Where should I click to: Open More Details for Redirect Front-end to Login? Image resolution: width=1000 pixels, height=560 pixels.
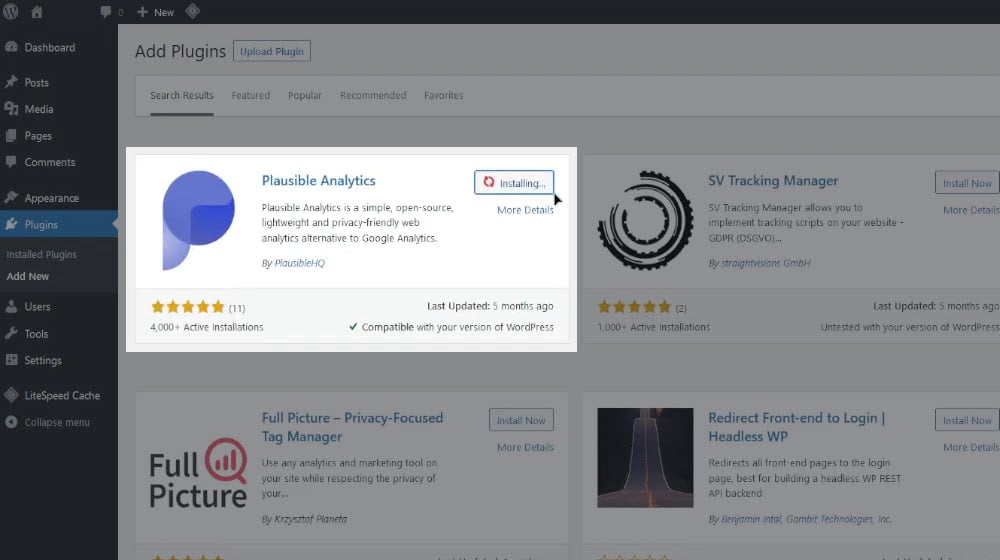pyautogui.click(x=971, y=447)
